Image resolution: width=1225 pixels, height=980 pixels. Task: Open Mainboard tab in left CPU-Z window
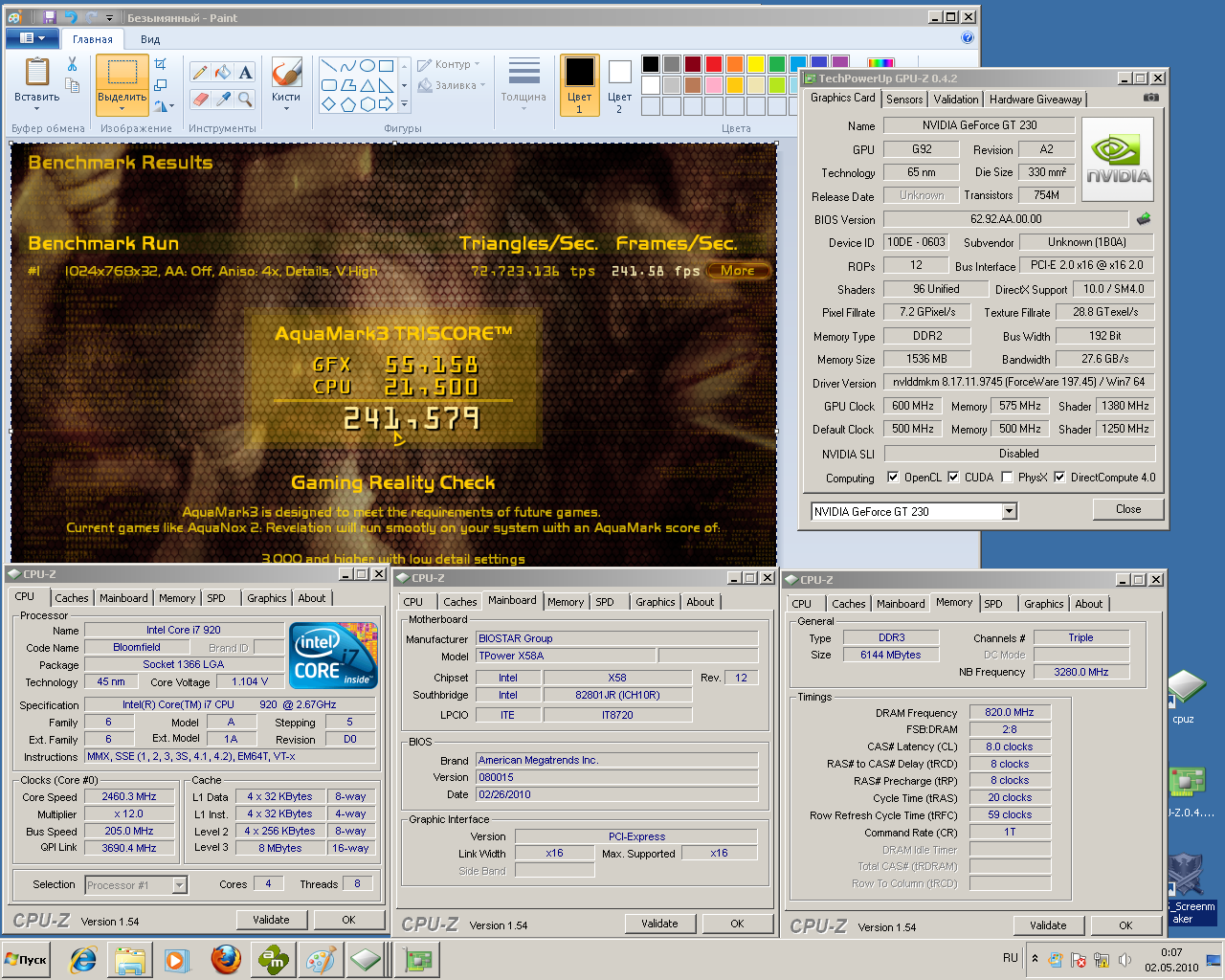pos(123,598)
